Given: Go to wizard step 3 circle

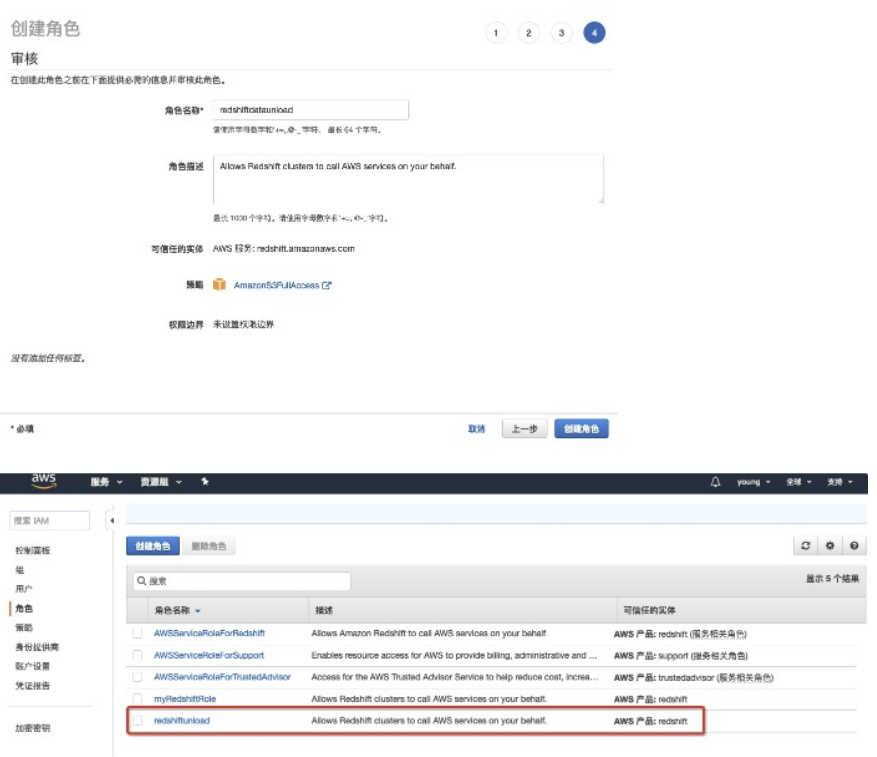Looking at the screenshot, I should click(562, 33).
